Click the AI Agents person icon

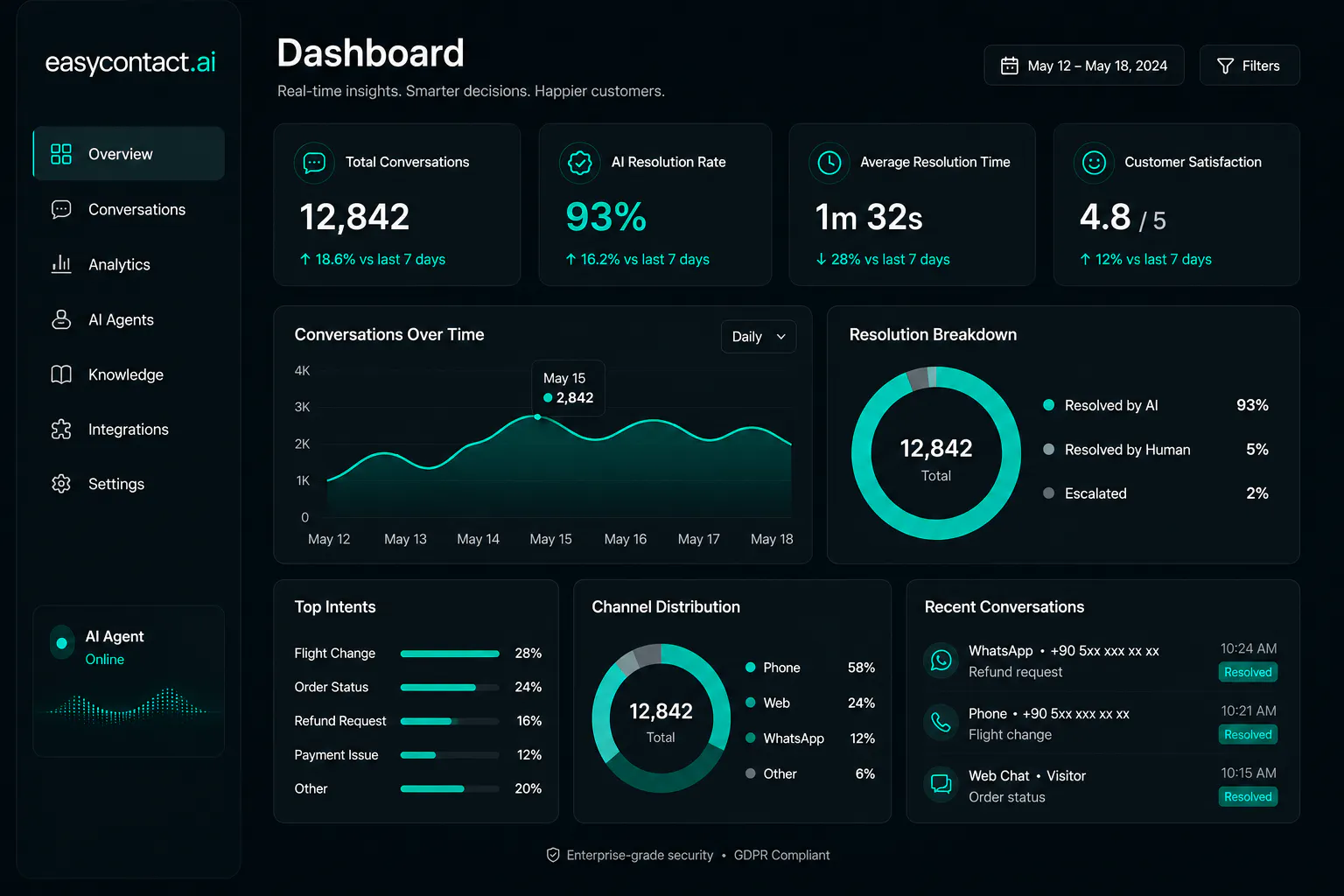[61, 319]
